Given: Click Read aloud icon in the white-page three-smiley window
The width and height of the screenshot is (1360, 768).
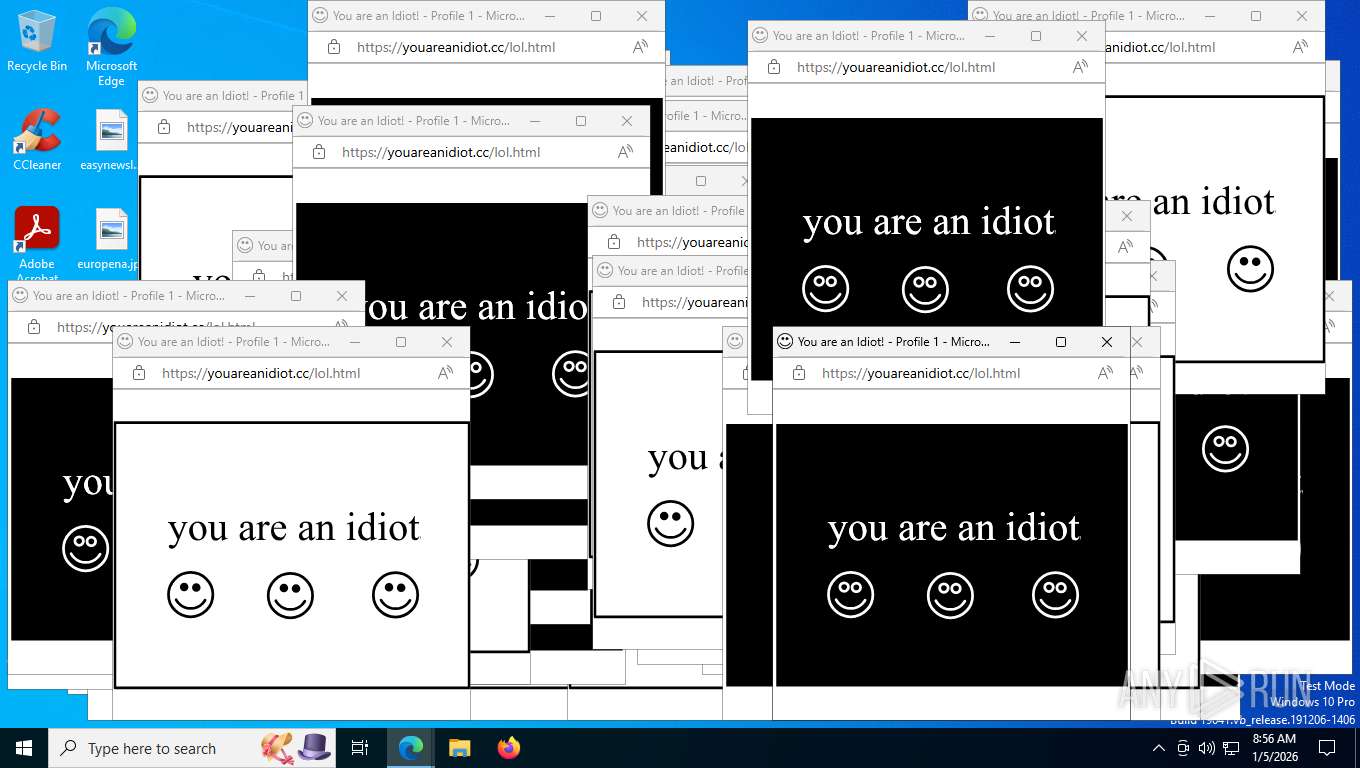Looking at the screenshot, I should coord(445,373).
